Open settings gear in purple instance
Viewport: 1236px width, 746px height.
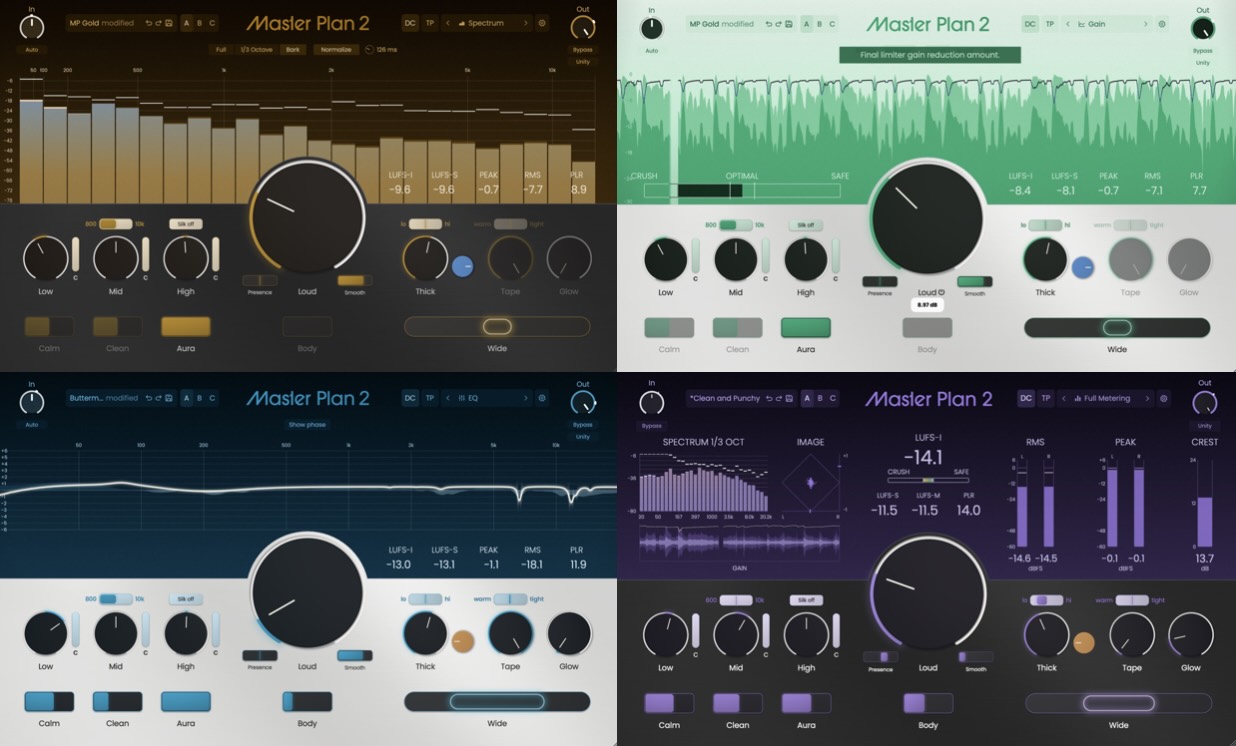click(1163, 398)
